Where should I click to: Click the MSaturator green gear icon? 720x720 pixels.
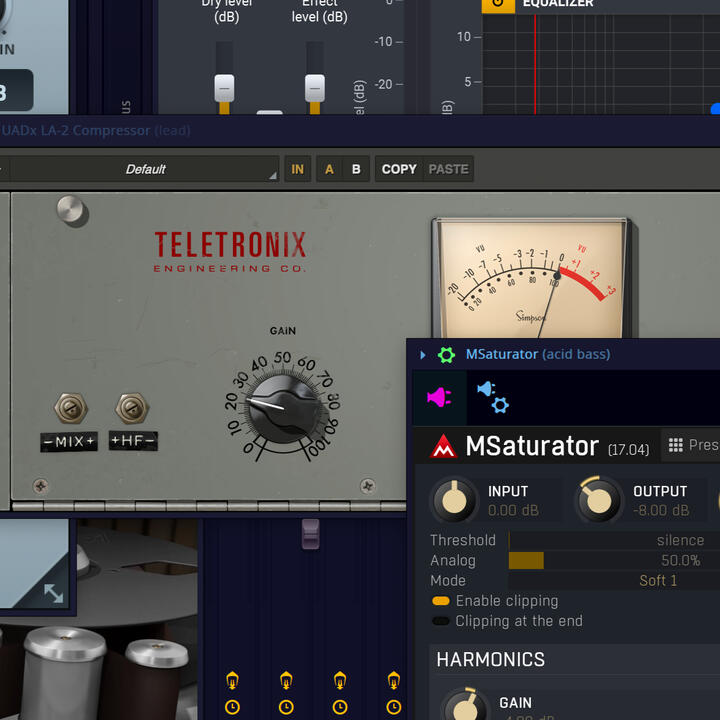point(446,355)
